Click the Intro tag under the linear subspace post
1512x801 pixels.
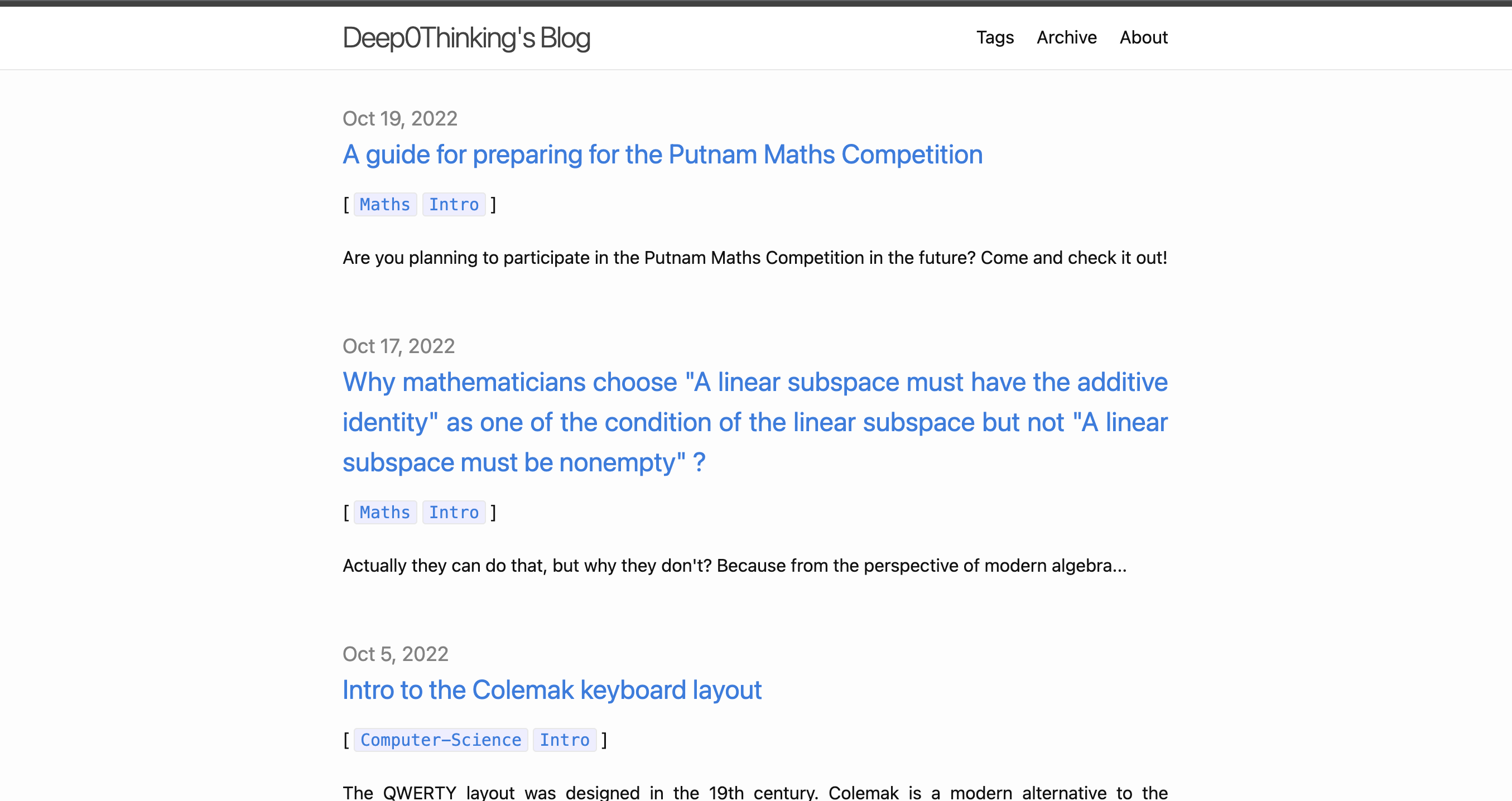click(454, 512)
